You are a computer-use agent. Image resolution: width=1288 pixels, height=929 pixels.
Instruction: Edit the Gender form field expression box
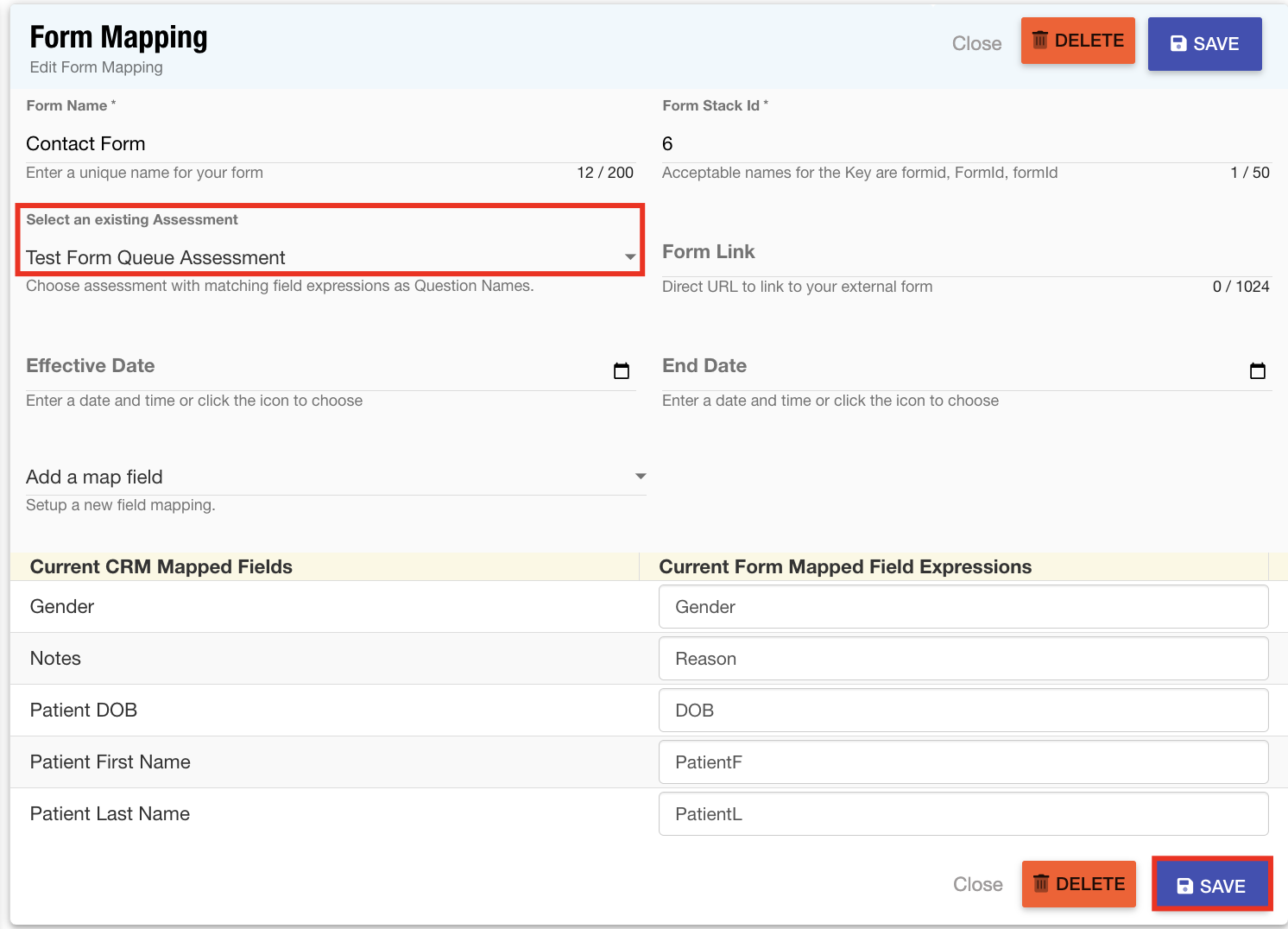[x=963, y=607]
